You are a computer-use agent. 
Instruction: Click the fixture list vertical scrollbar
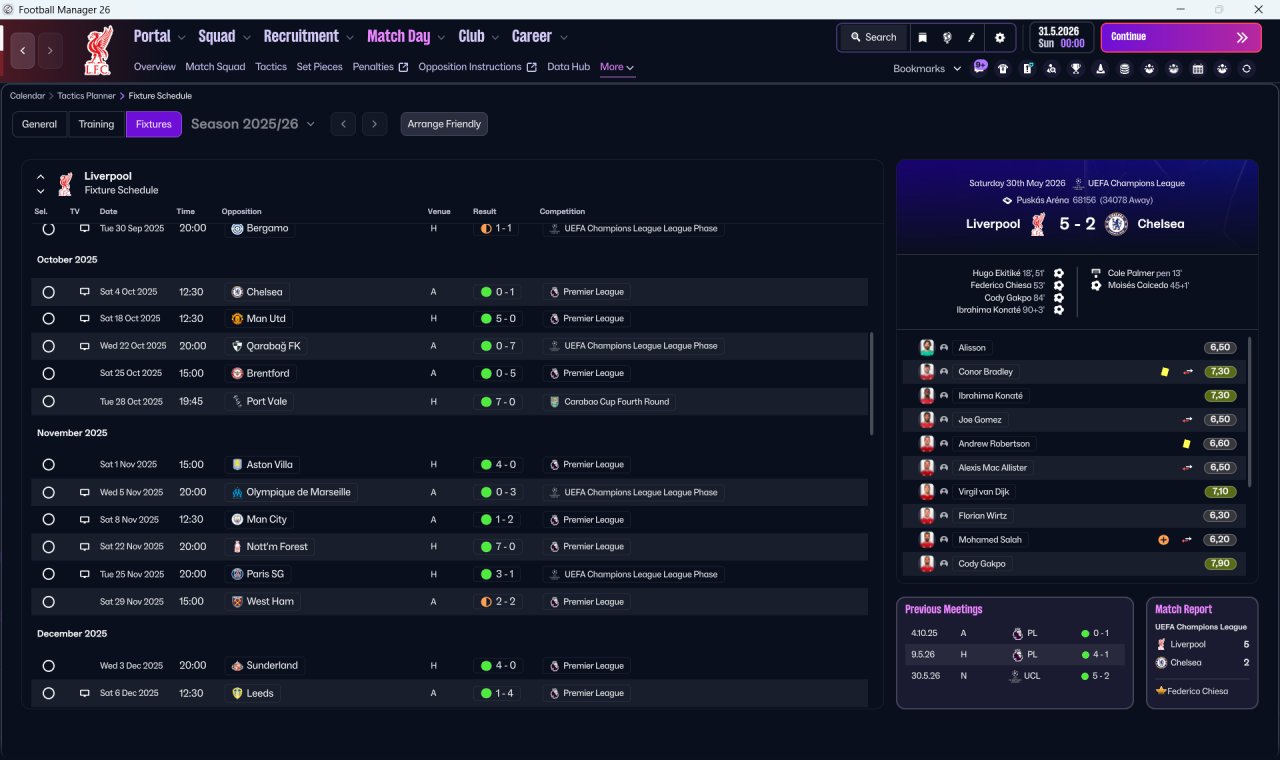(x=872, y=384)
